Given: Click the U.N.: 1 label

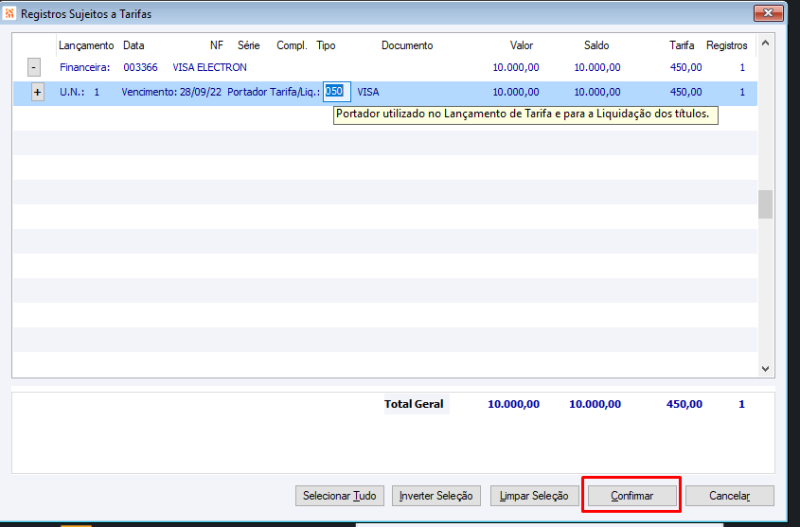Looking at the screenshot, I should (80, 92).
